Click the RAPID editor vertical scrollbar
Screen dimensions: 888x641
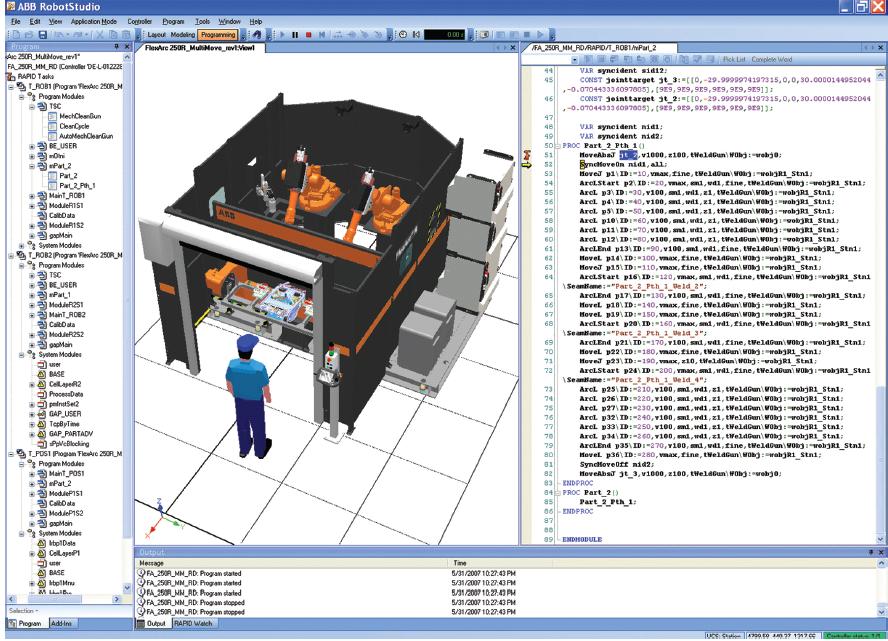[881, 306]
